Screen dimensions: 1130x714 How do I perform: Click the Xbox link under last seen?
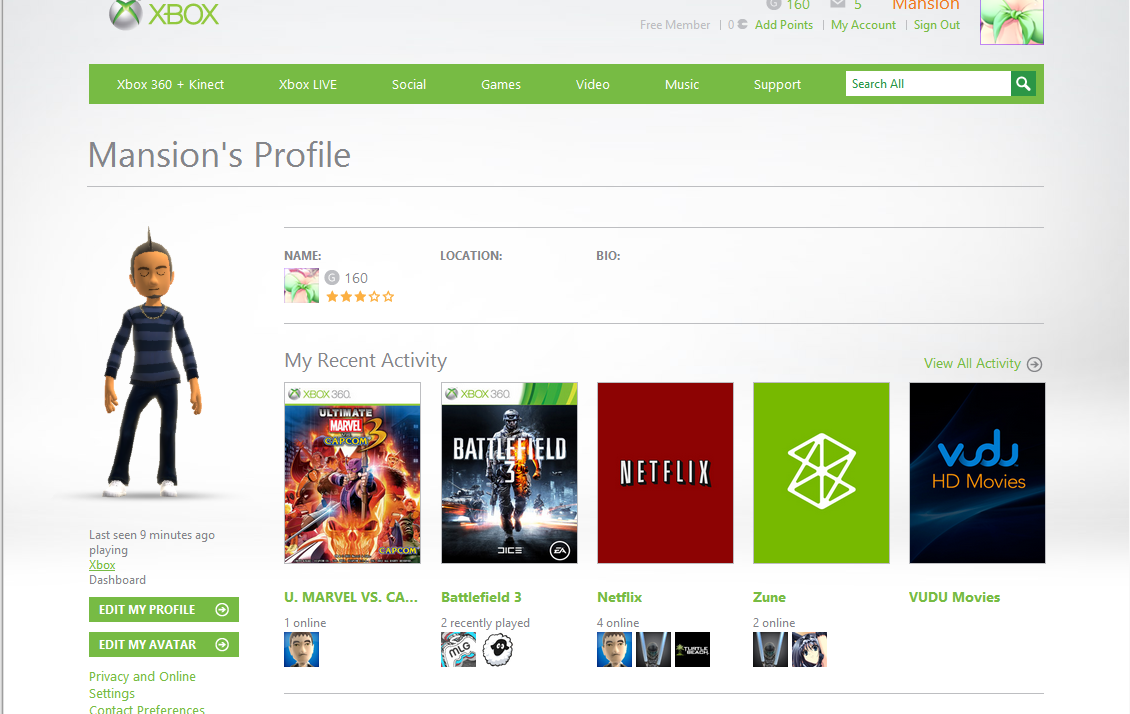[102, 565]
